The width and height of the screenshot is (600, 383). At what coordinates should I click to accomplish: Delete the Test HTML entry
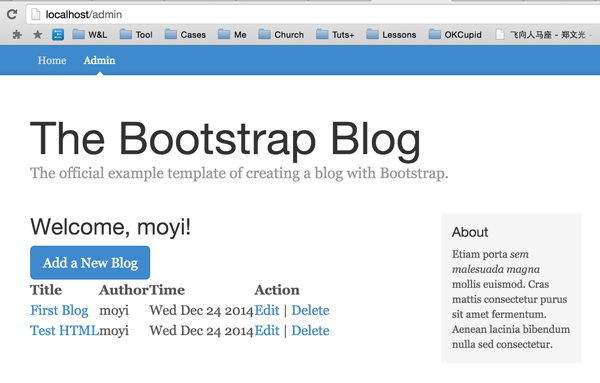pos(310,331)
